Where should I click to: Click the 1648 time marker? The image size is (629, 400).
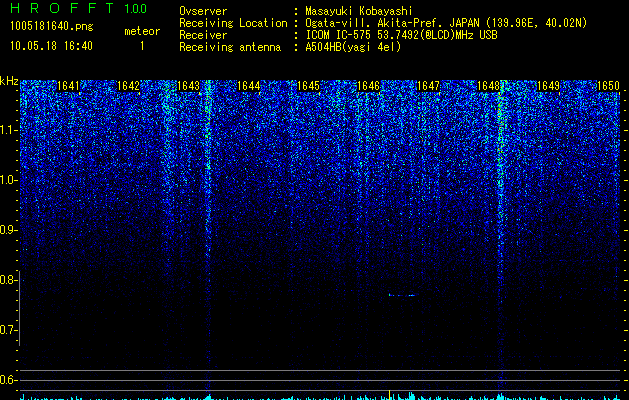coord(488,86)
